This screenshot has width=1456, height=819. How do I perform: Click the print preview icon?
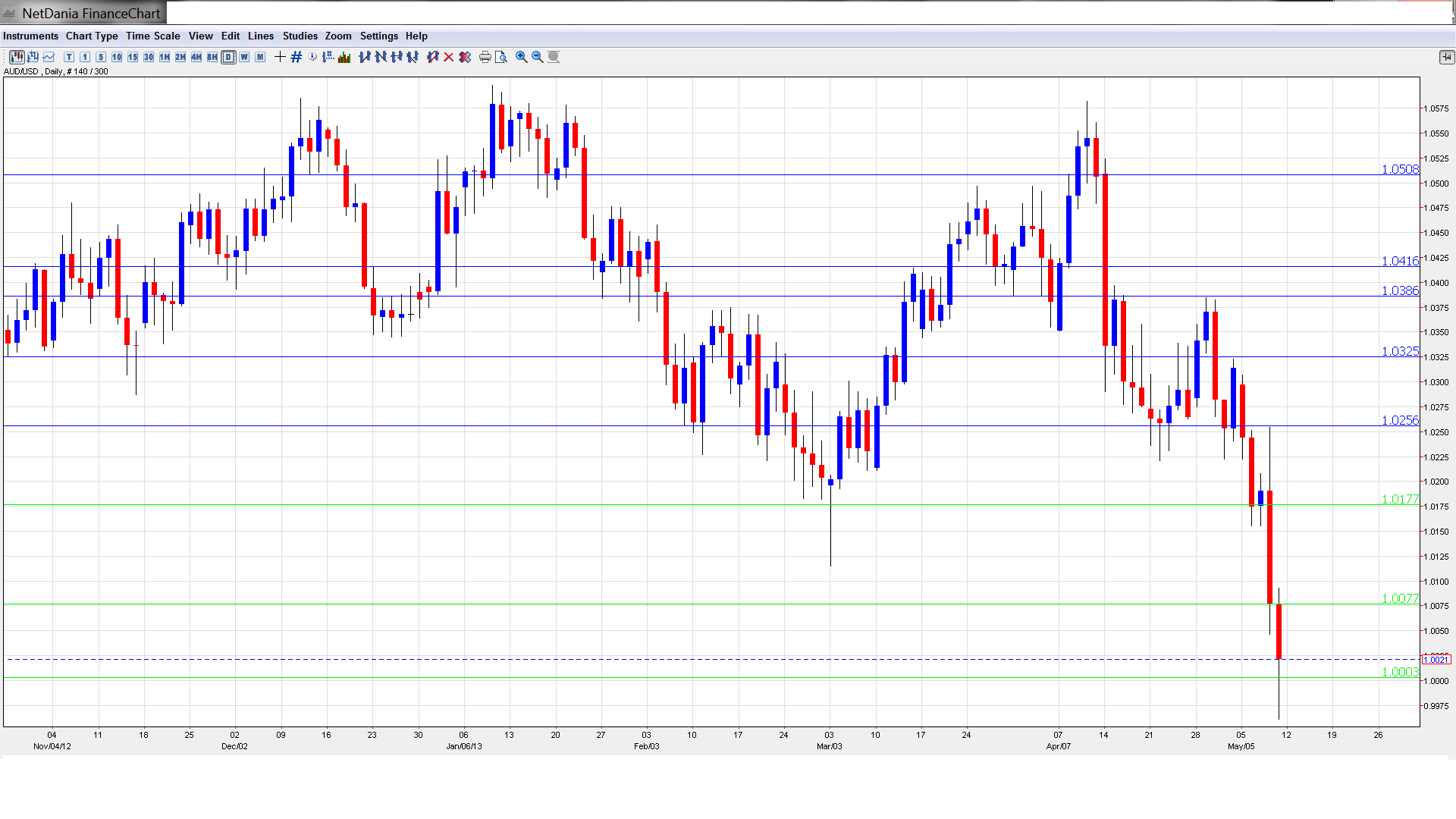[x=500, y=57]
